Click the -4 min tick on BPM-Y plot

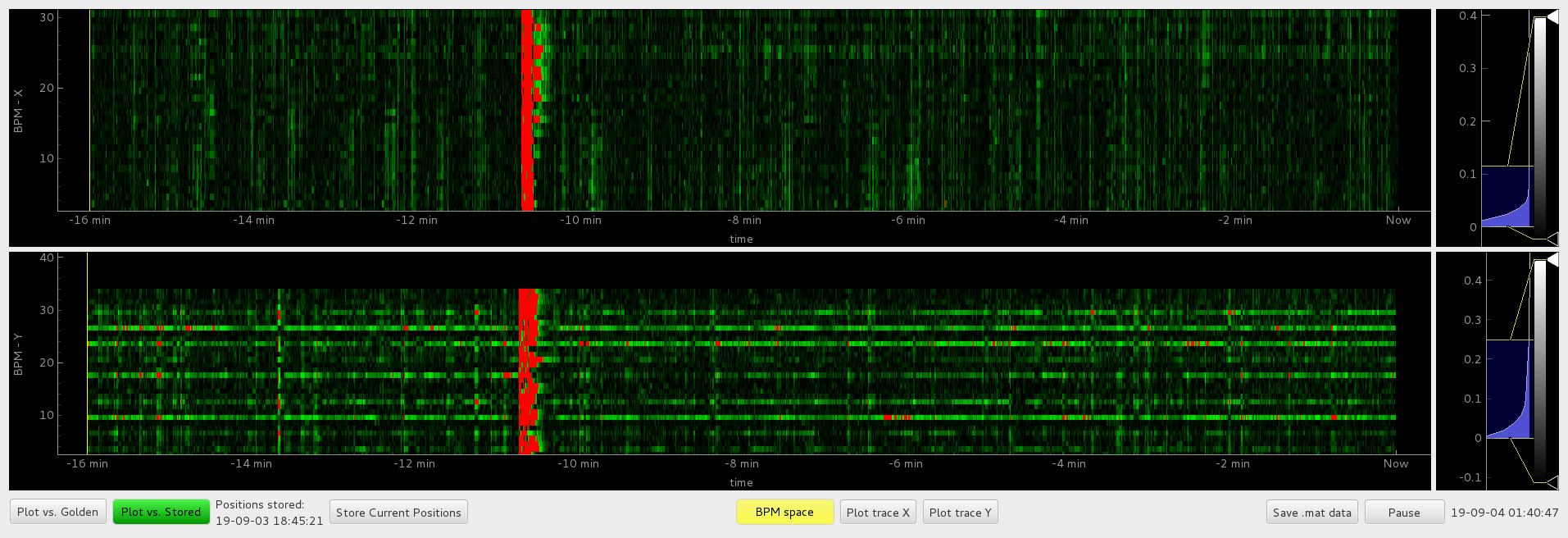coord(1069,463)
